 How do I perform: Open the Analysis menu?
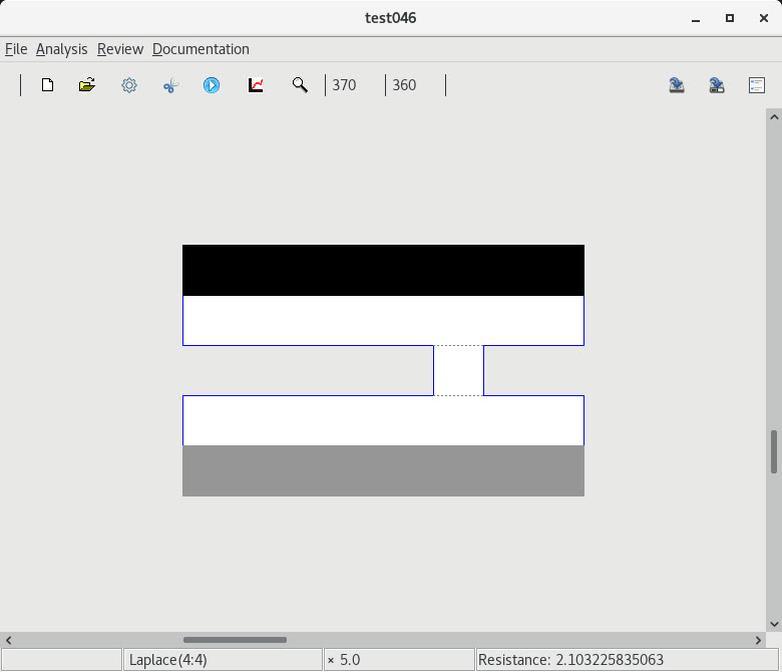[61, 49]
